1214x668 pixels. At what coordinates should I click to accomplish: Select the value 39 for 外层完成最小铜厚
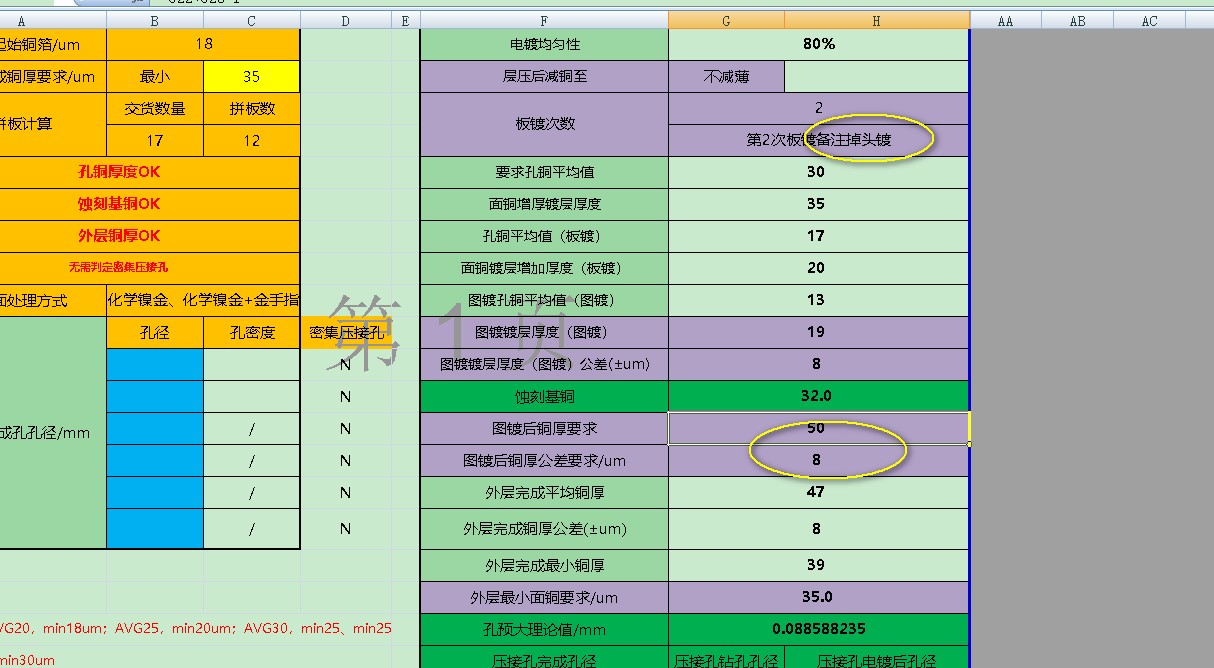[x=819, y=566]
